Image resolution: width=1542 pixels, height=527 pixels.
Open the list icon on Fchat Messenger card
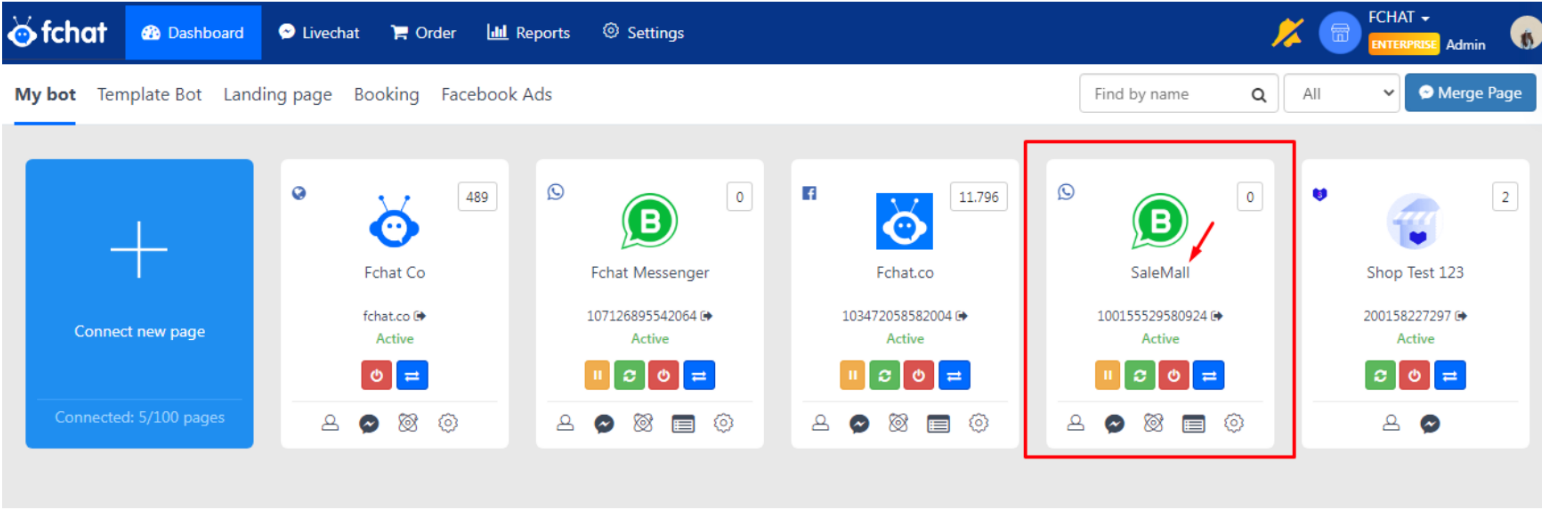683,423
